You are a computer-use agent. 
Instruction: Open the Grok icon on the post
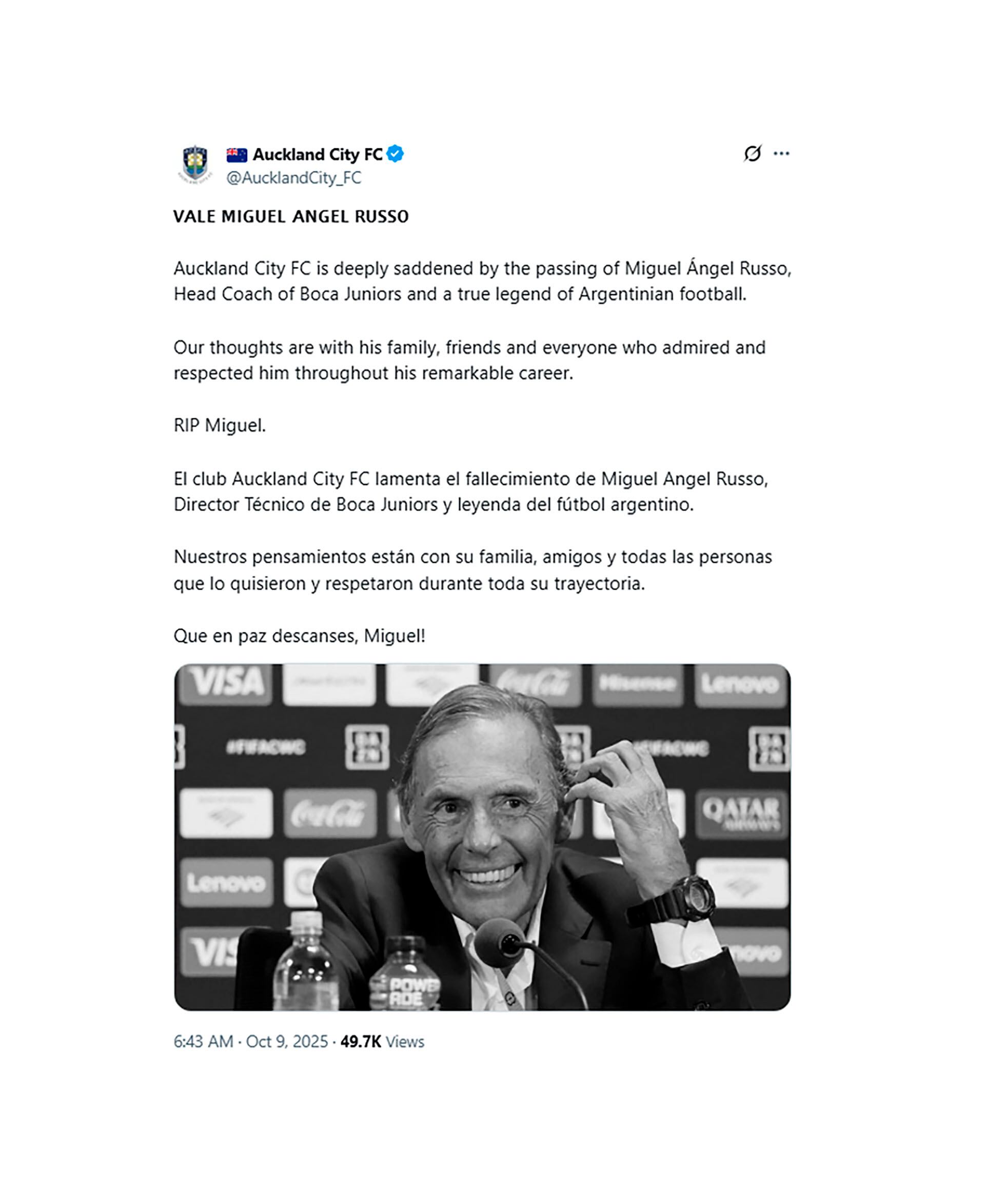click(753, 153)
